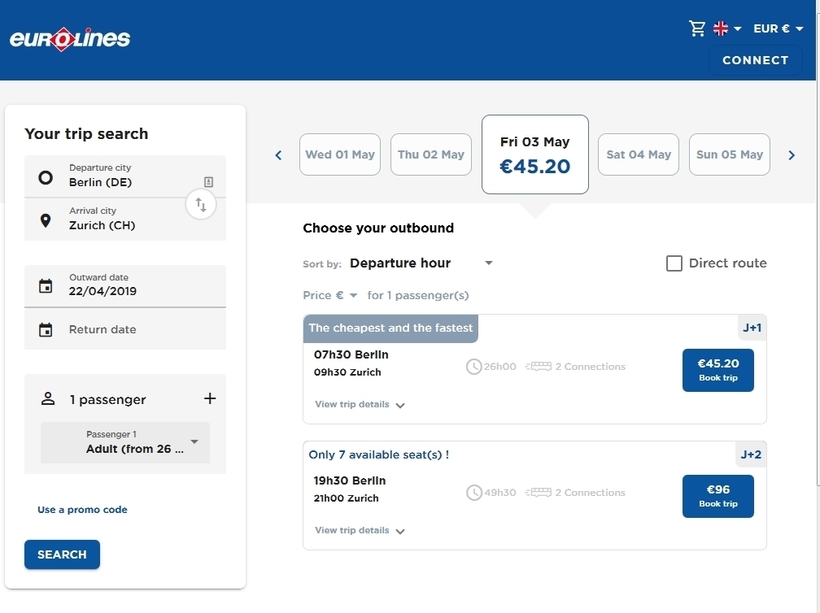820x613 pixels.
Task: Click the Departure city field
Action: 125,177
